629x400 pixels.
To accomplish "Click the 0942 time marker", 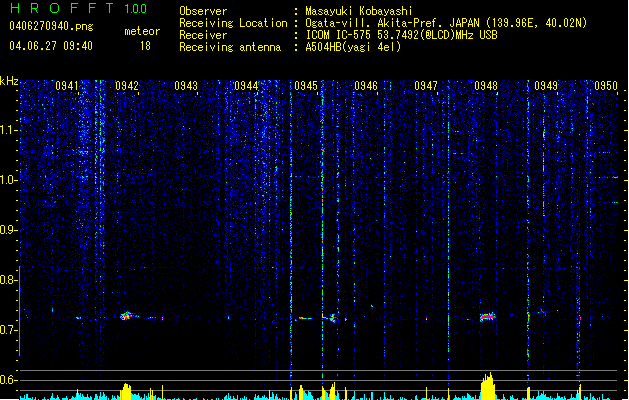I will 127,86.
